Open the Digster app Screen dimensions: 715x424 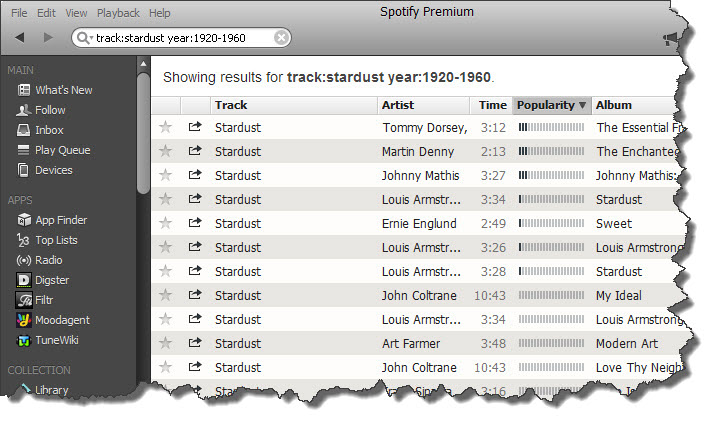click(51, 280)
